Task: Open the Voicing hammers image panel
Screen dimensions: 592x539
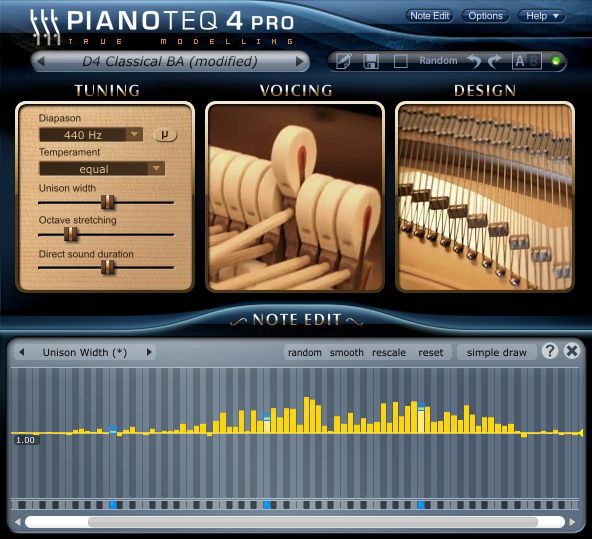Action: [295, 197]
